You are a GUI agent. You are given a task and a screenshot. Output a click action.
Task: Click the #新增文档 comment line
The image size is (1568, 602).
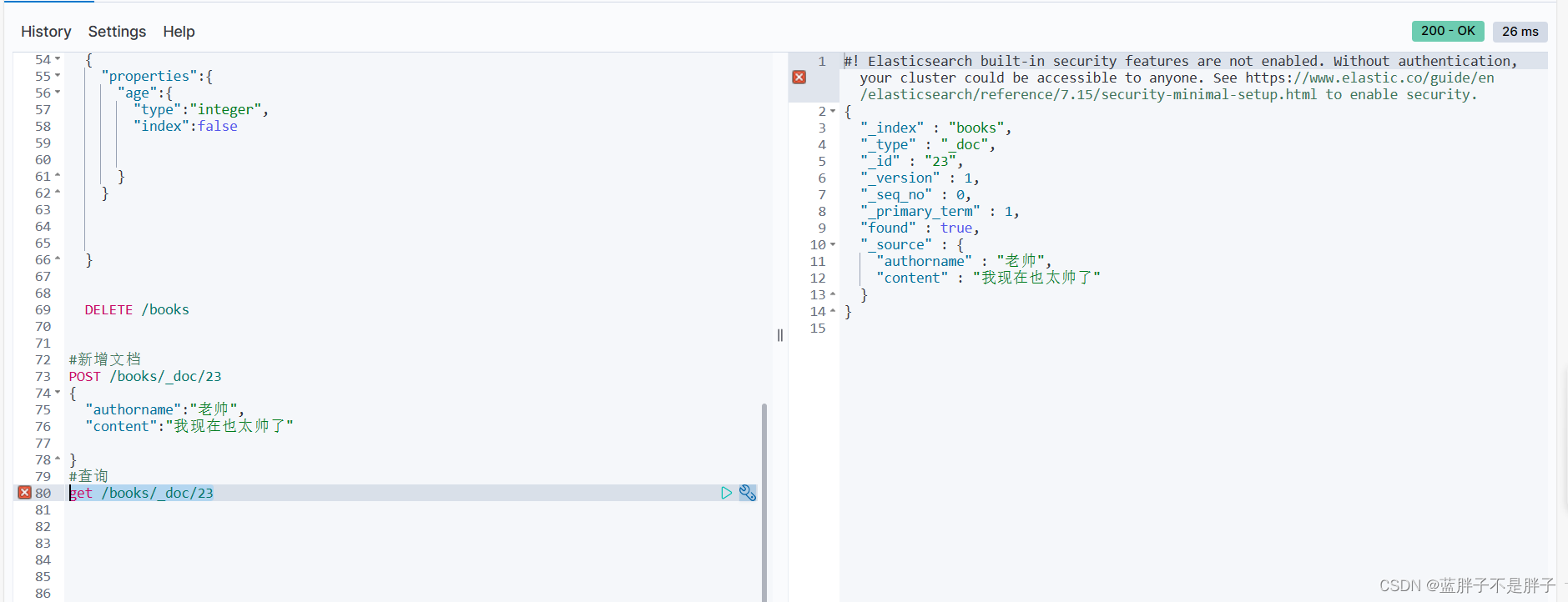pyautogui.click(x=105, y=359)
